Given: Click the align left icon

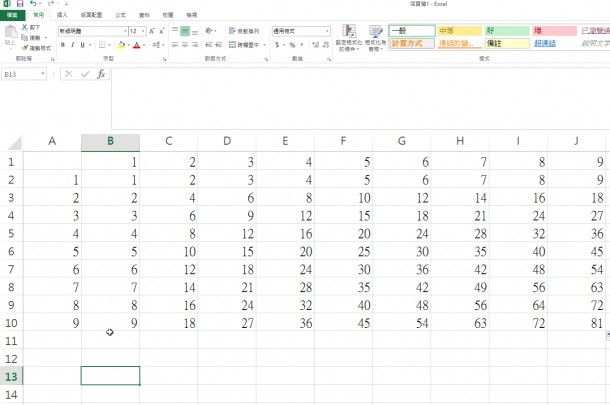Looking at the screenshot, I should click(175, 45).
